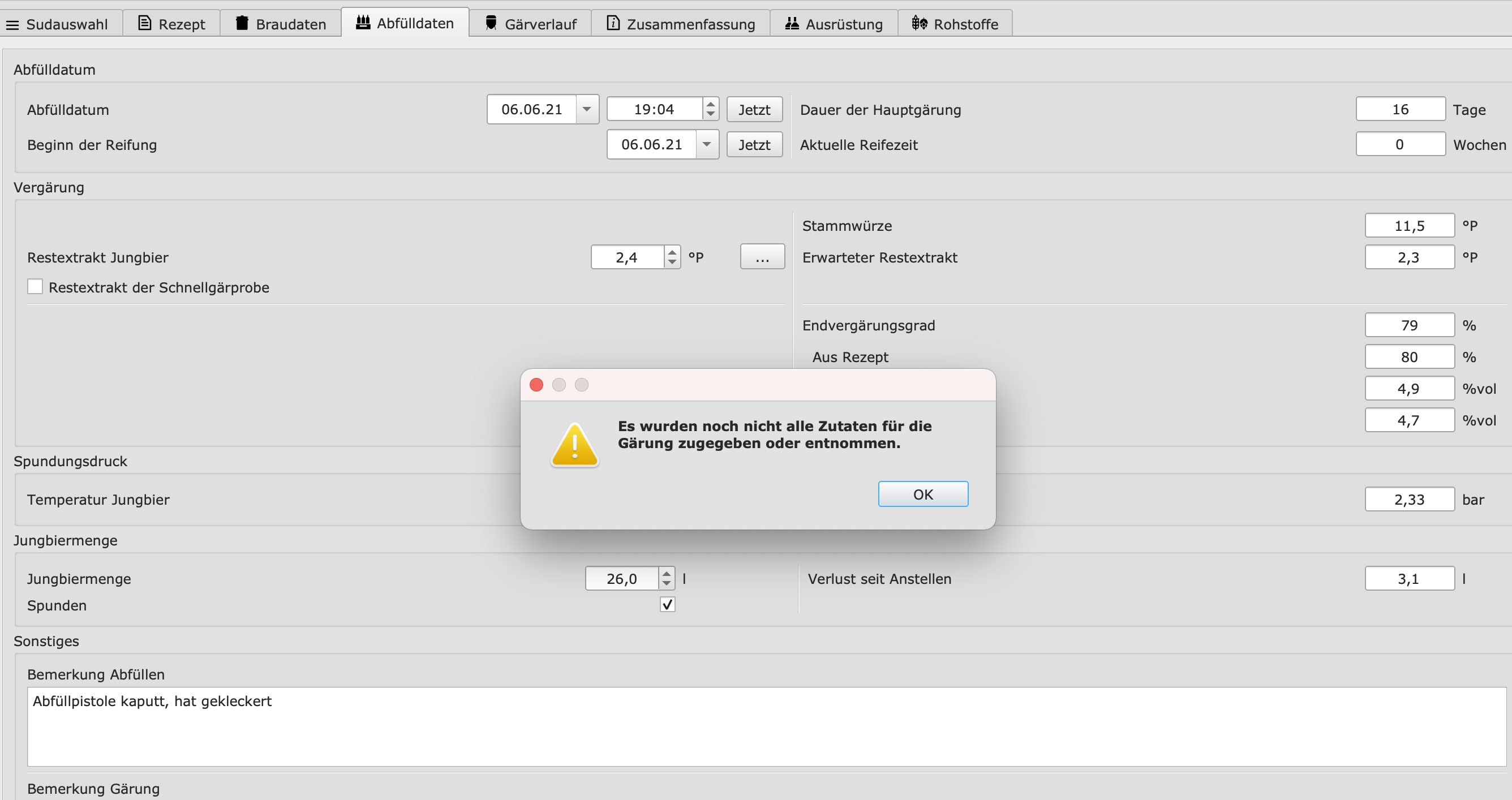The width and height of the screenshot is (1512, 800).
Task: Open the Beginn der Reifung date dropdown
Action: tap(707, 144)
